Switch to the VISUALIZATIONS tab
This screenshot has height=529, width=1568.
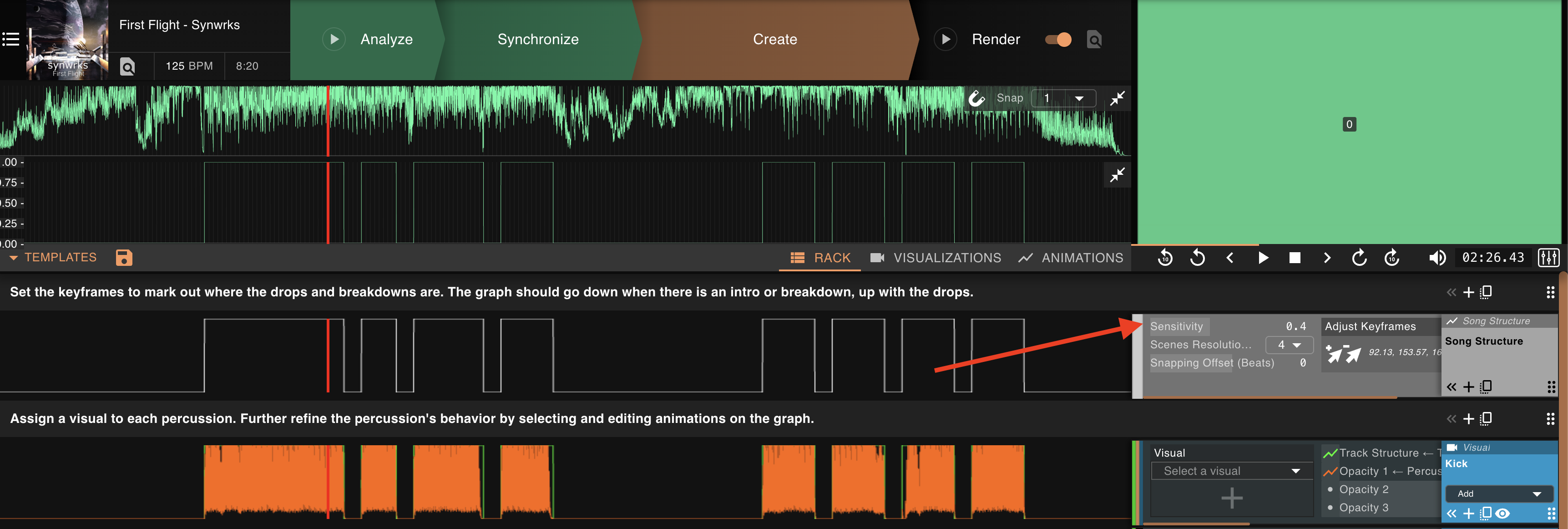click(x=936, y=258)
